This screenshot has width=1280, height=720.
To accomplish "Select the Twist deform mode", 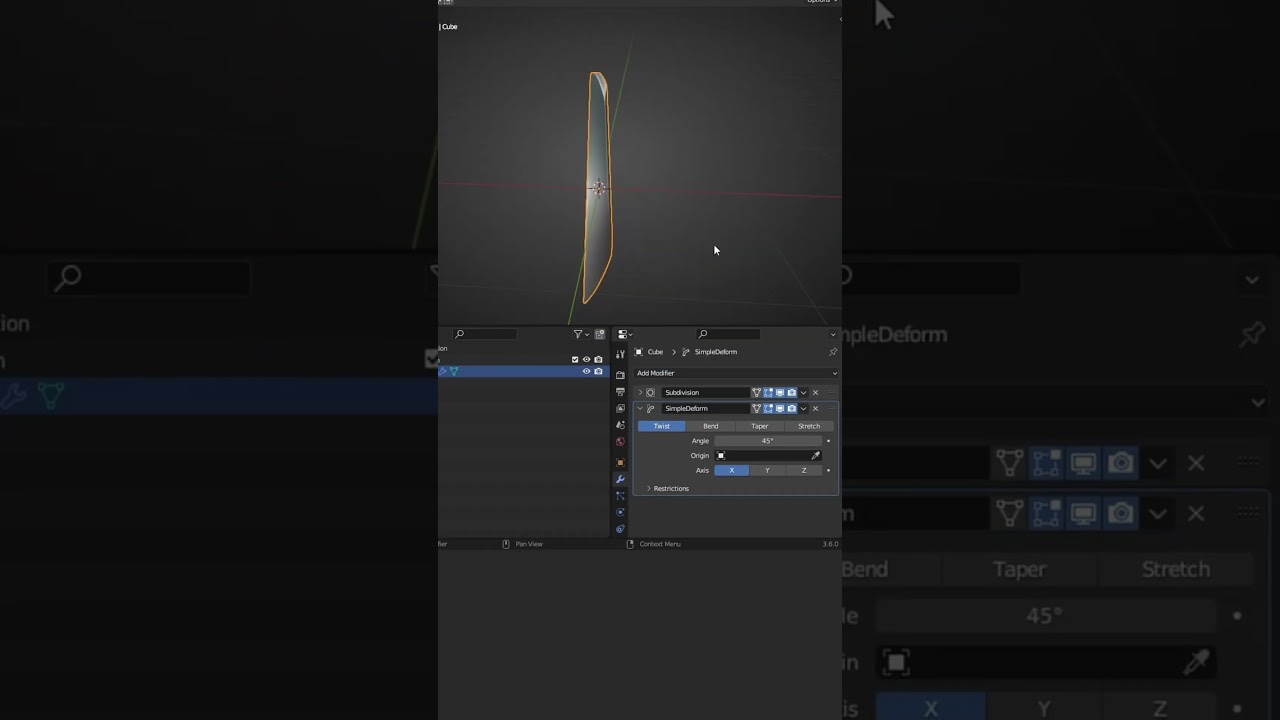I will [x=662, y=426].
